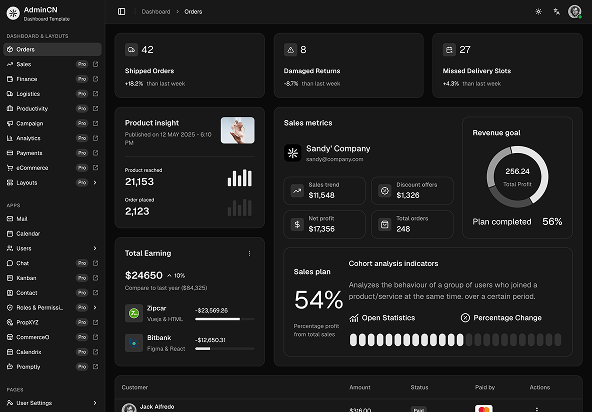The image size is (592, 412).
Task: Expand the User Settings chevron
Action: 95,403
